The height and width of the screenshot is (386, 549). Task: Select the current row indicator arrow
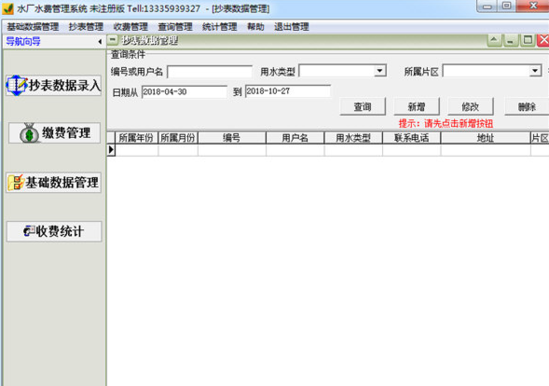pyautogui.click(x=111, y=150)
